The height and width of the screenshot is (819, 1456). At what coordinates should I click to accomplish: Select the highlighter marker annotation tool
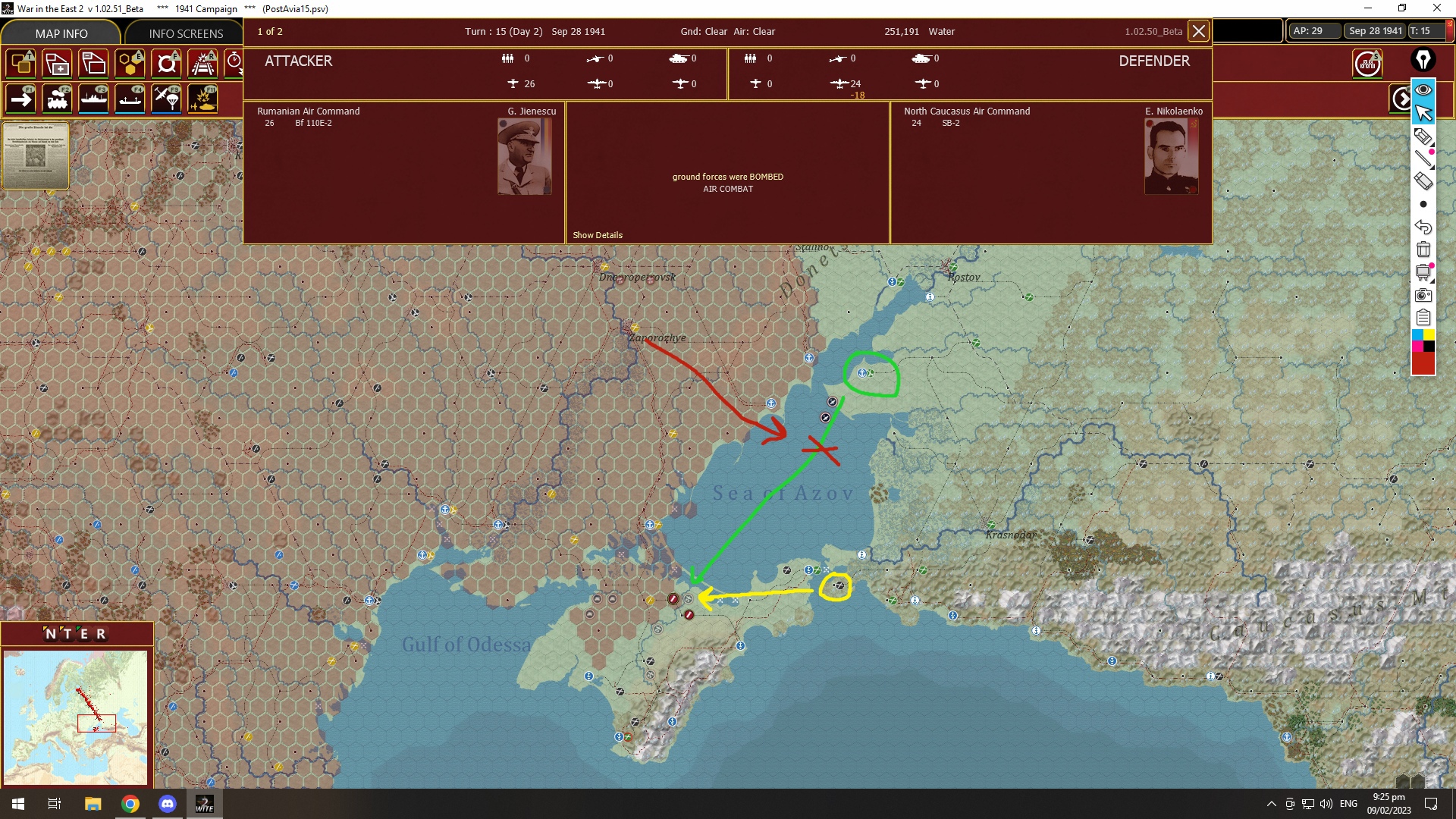pyautogui.click(x=1423, y=136)
